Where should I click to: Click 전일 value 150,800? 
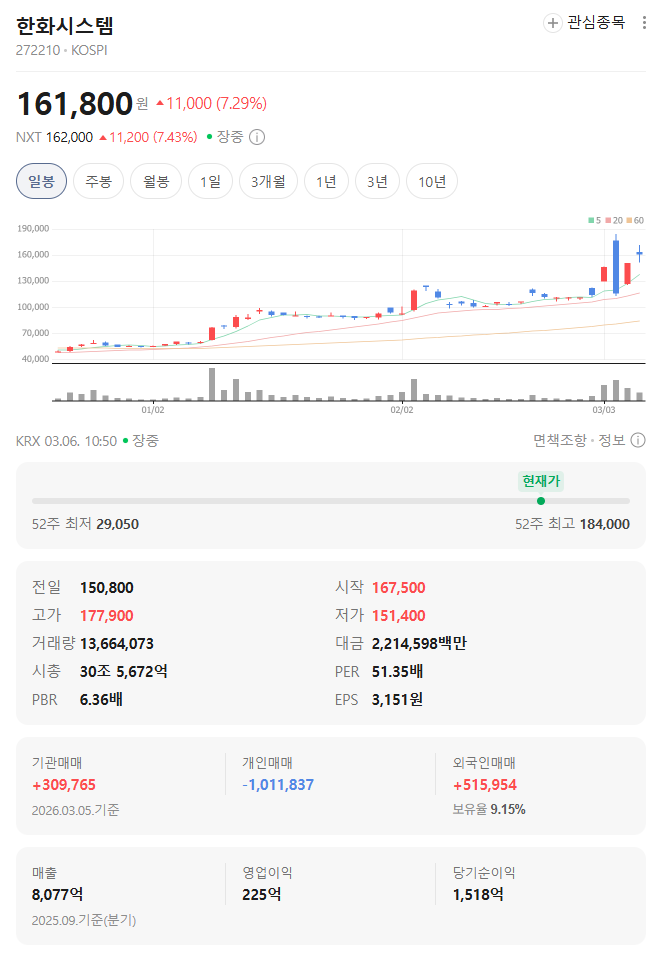coord(107,588)
